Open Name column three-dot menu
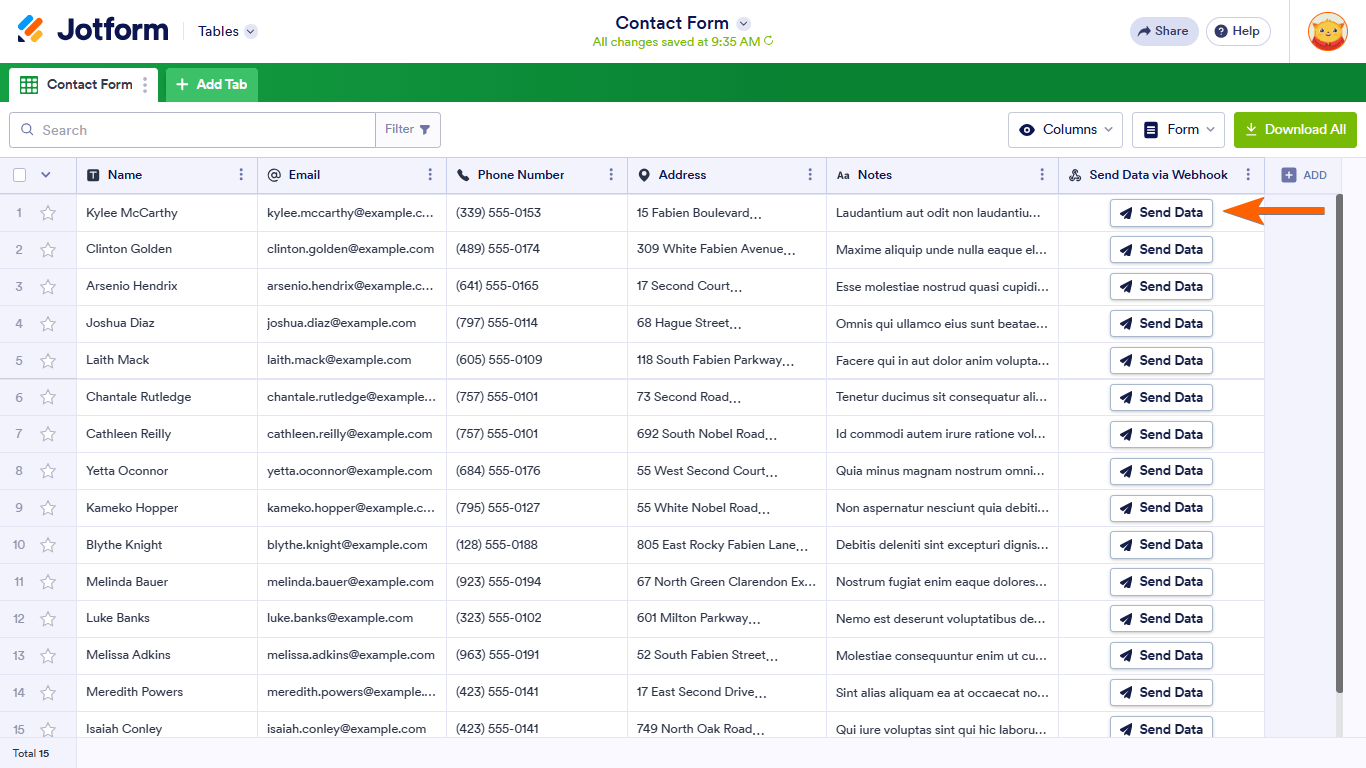1366x768 pixels. 241,175
